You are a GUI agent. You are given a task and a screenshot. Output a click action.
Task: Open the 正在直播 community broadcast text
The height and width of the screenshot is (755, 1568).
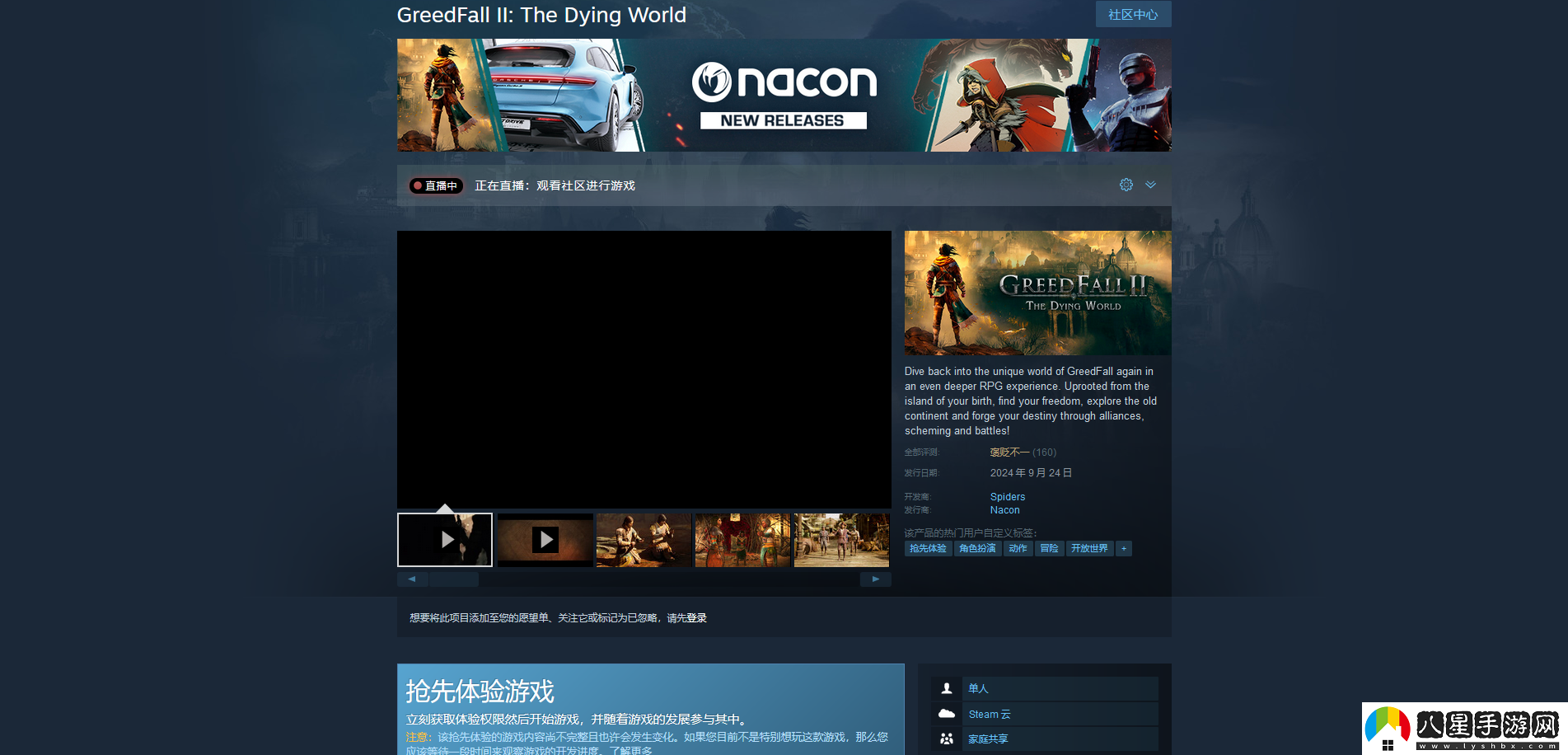click(555, 185)
